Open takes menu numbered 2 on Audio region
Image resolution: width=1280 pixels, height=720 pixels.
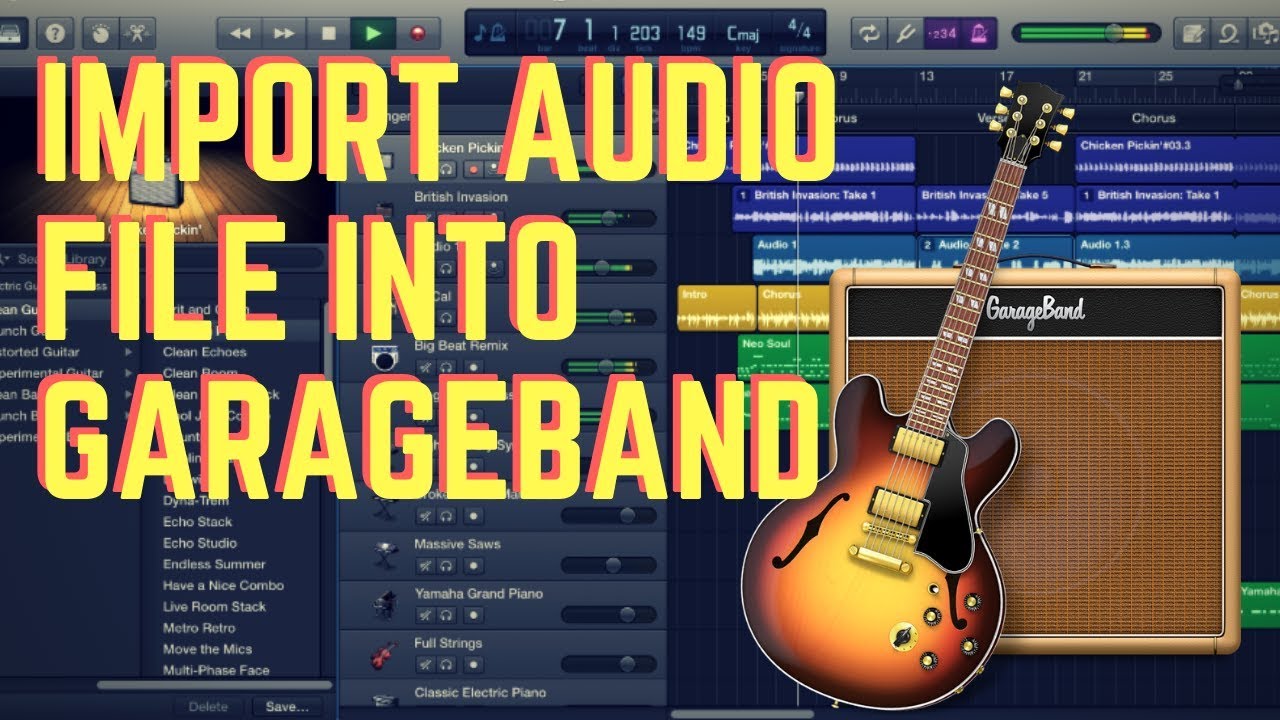[927, 244]
